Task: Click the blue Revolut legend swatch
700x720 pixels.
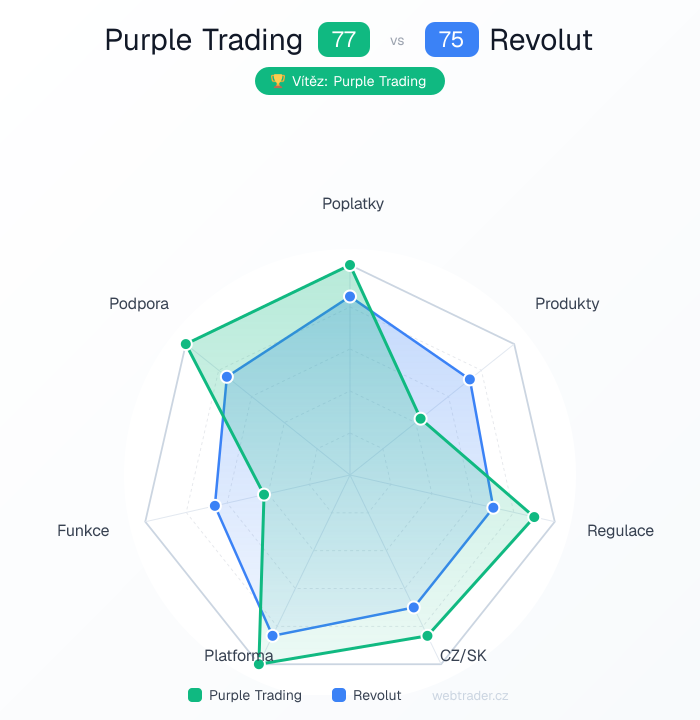Action: 339,695
